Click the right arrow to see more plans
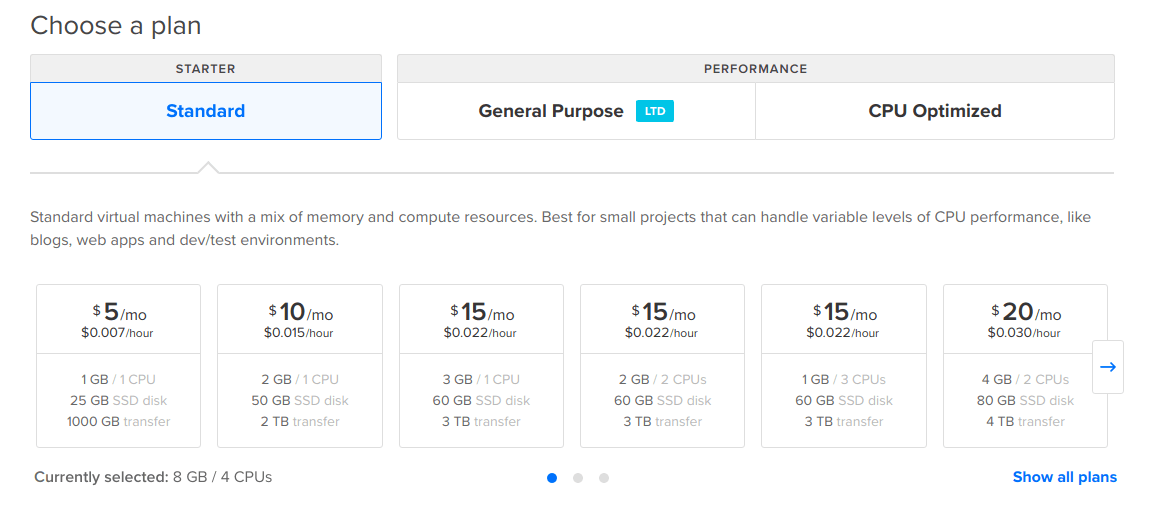Image resolution: width=1150 pixels, height=509 pixels. tap(1107, 367)
